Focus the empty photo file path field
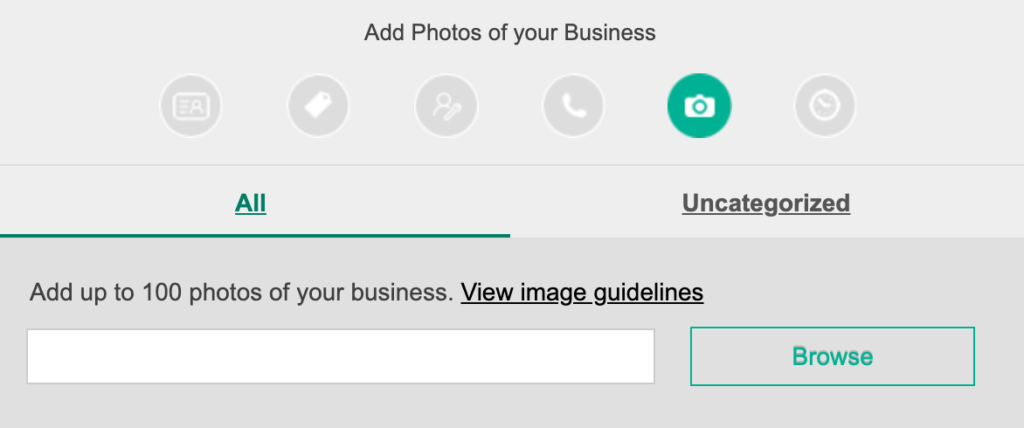 [340, 356]
